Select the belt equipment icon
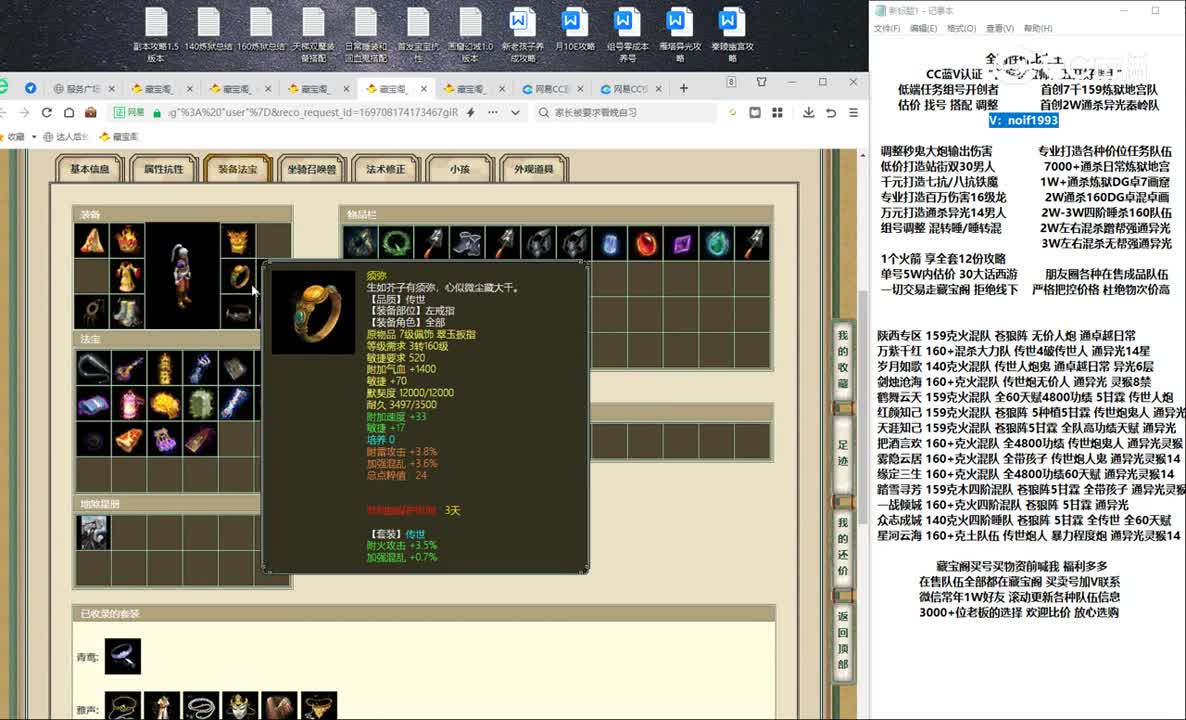The height and width of the screenshot is (720, 1186). (x=238, y=312)
